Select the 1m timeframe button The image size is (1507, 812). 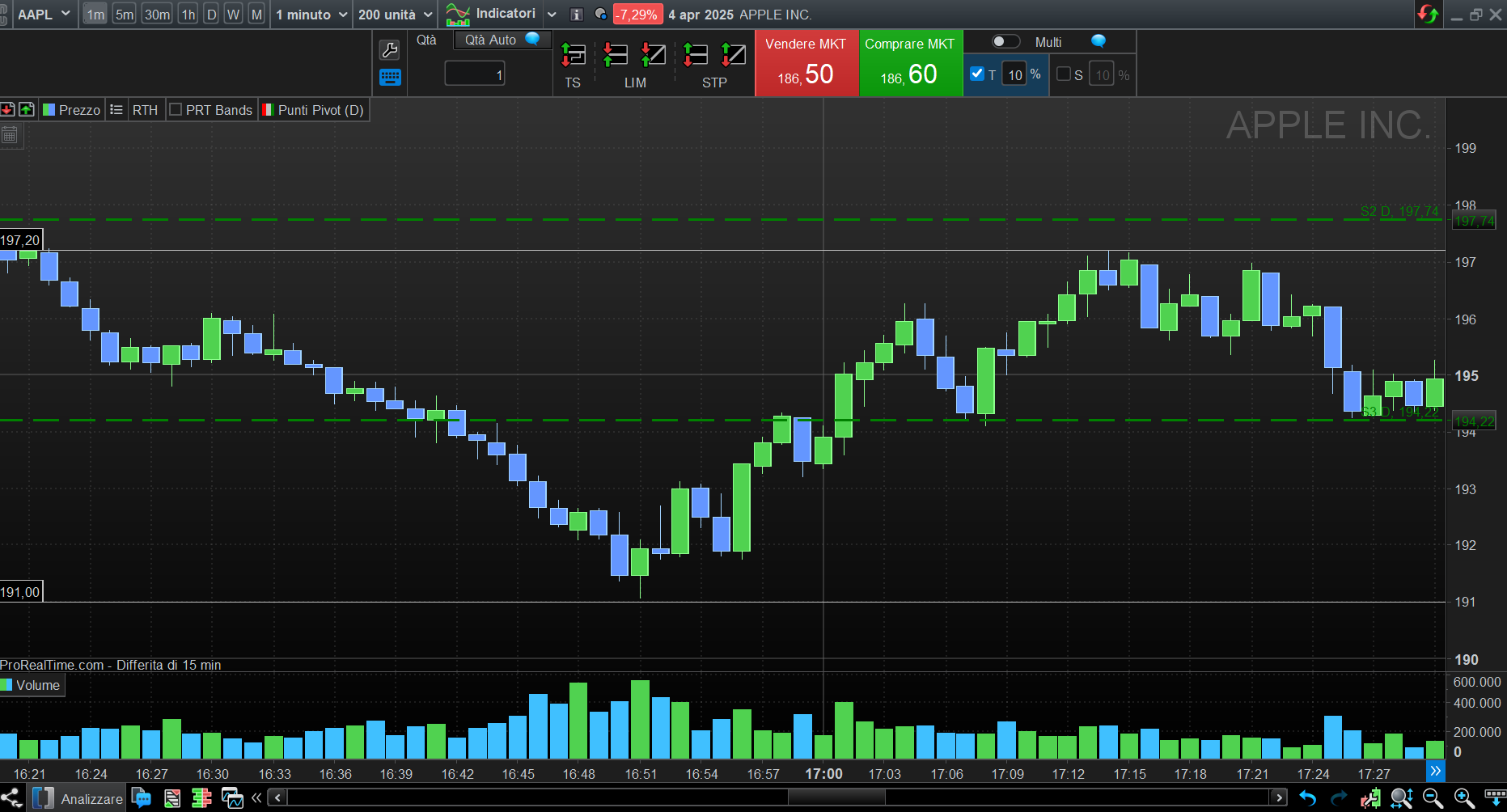(95, 15)
